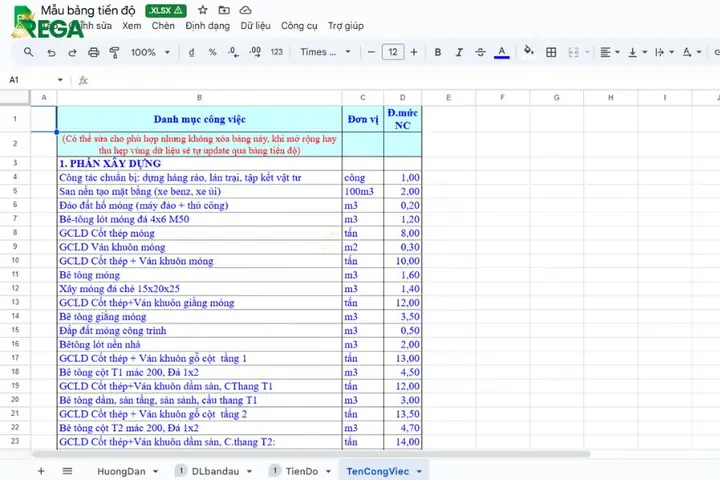This screenshot has width=720, height=480.
Task: Select column D header
Action: 402,97
